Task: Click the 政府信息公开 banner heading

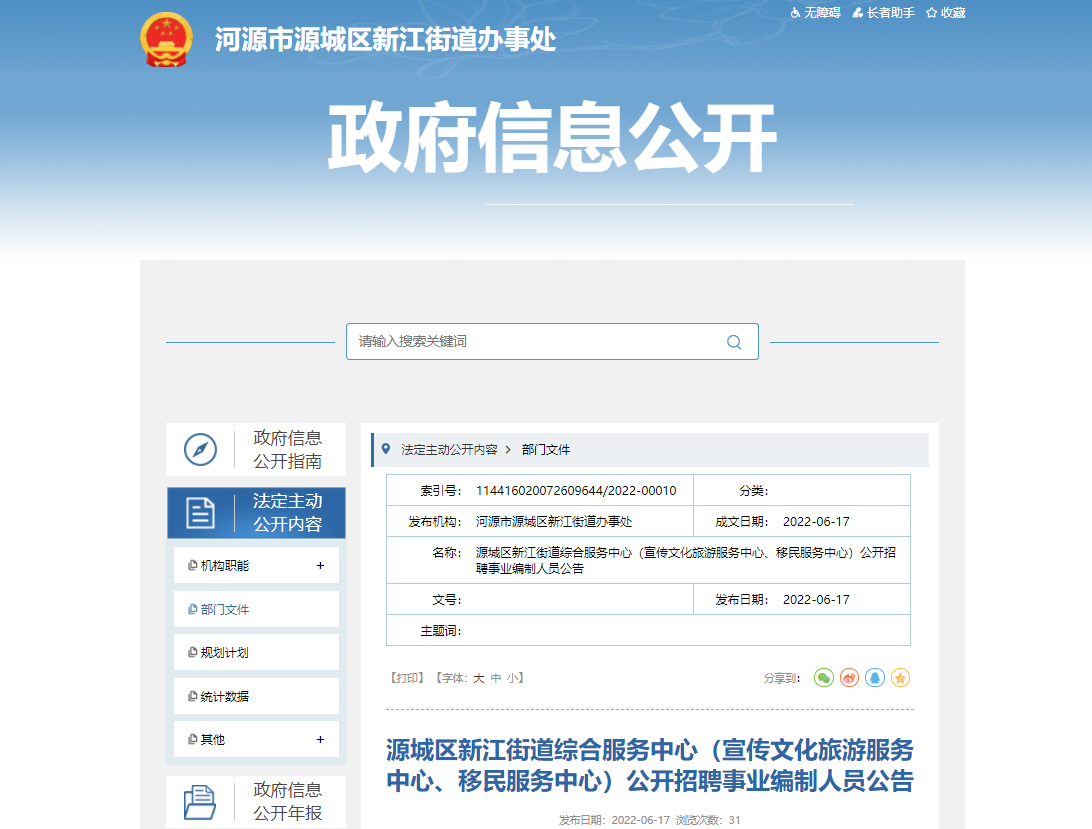Action: click(552, 137)
